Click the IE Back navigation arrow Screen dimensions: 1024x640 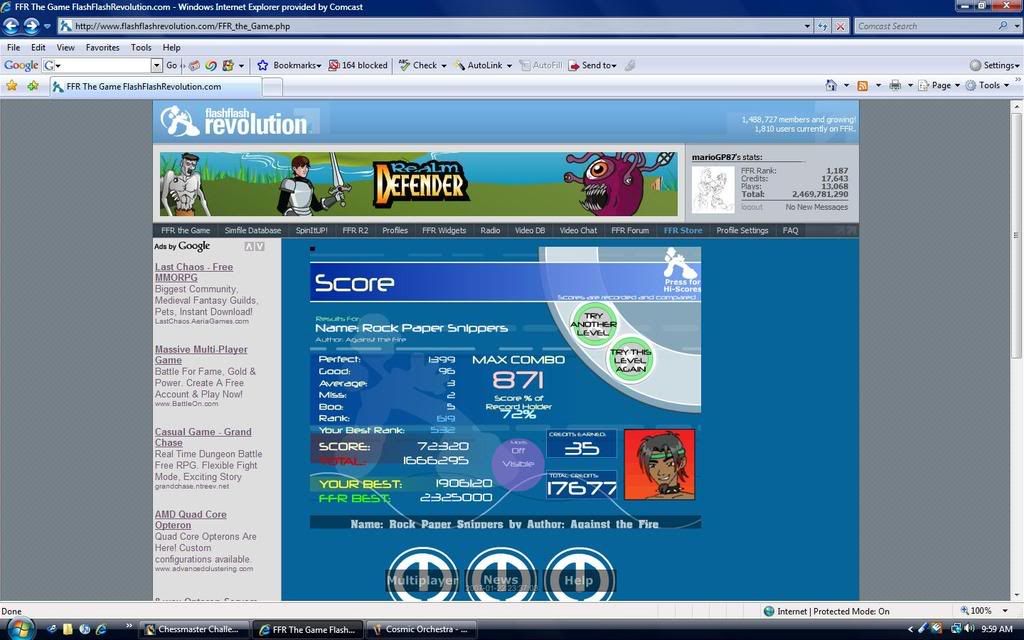click(12, 26)
